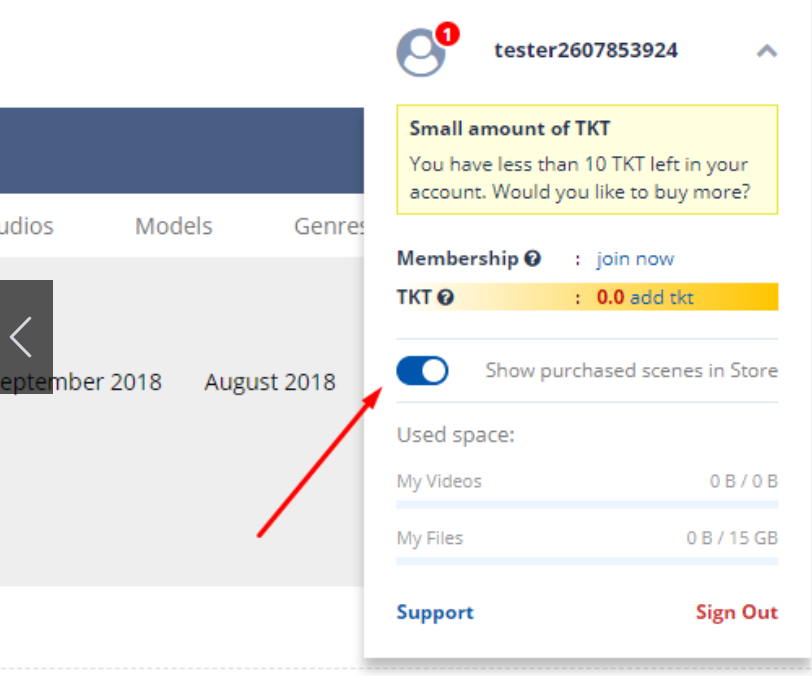The image size is (812, 676).
Task: Click Sign Out
Action: coord(736,612)
